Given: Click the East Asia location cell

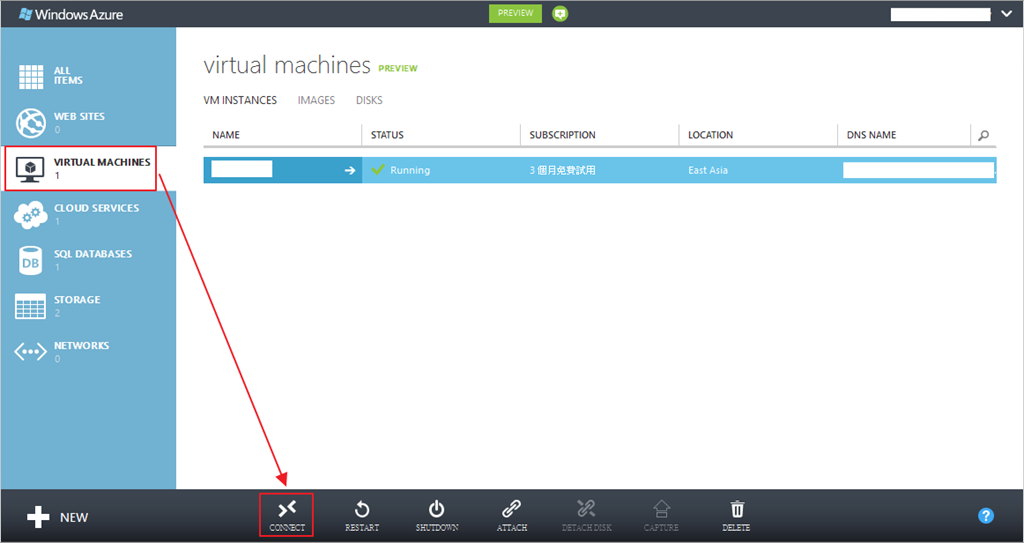Looking at the screenshot, I should click(x=758, y=170).
